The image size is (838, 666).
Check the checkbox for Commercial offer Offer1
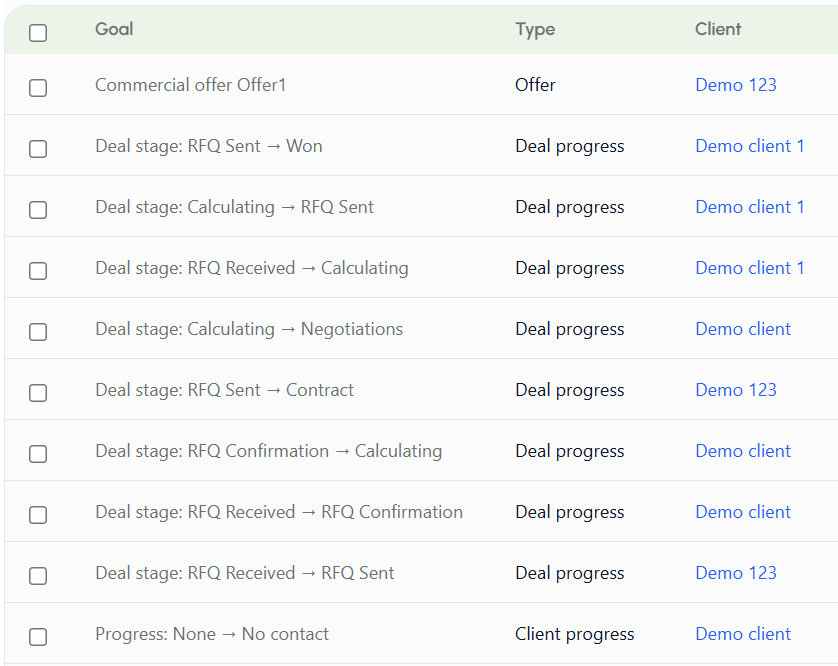(38, 88)
